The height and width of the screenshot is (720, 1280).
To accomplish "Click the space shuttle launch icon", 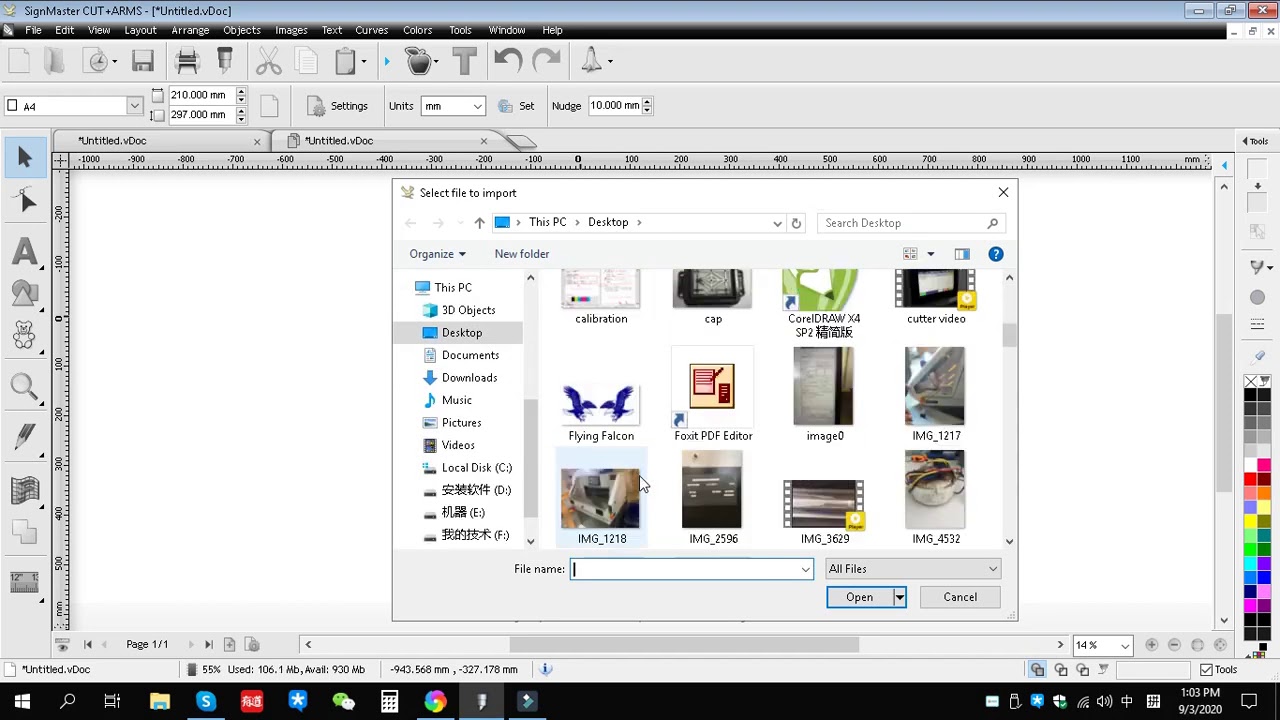I will [592, 62].
